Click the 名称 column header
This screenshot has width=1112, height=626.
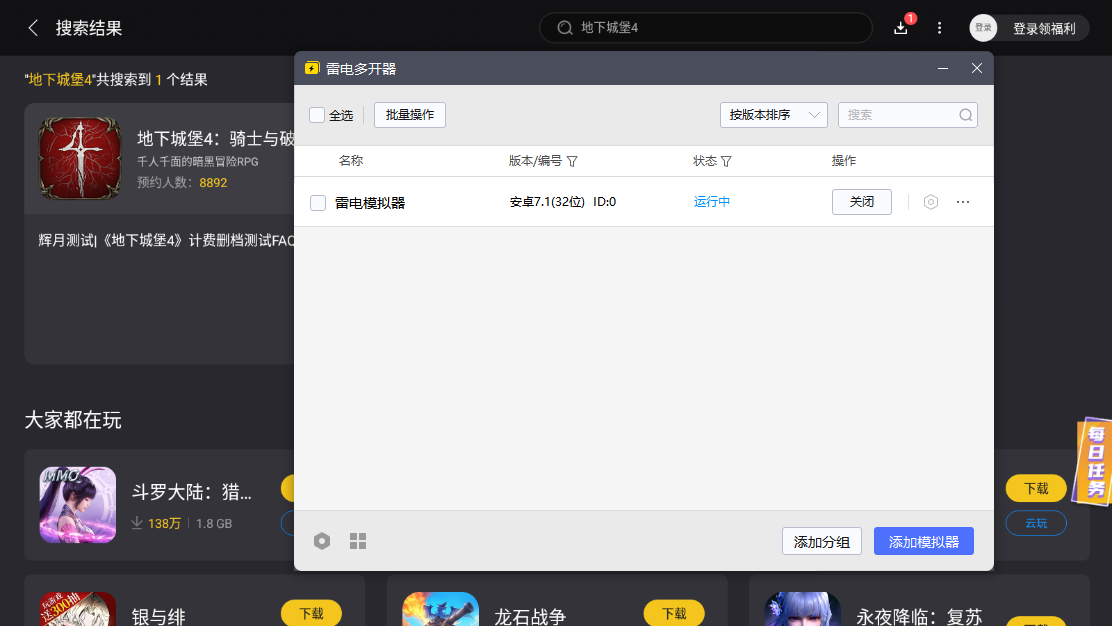pos(350,161)
